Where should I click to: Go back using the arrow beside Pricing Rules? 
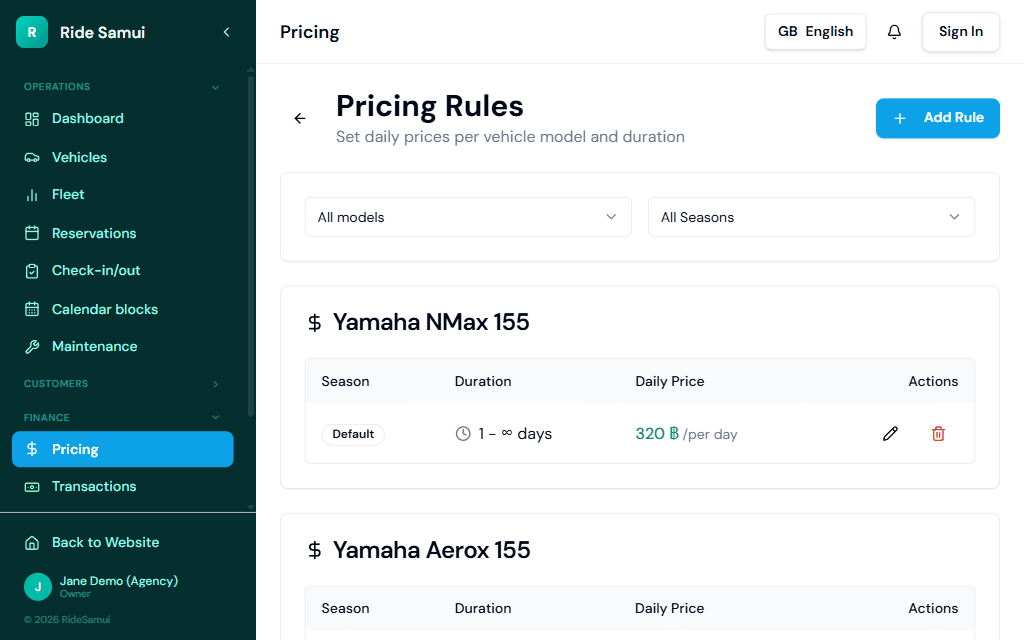tap(300, 118)
